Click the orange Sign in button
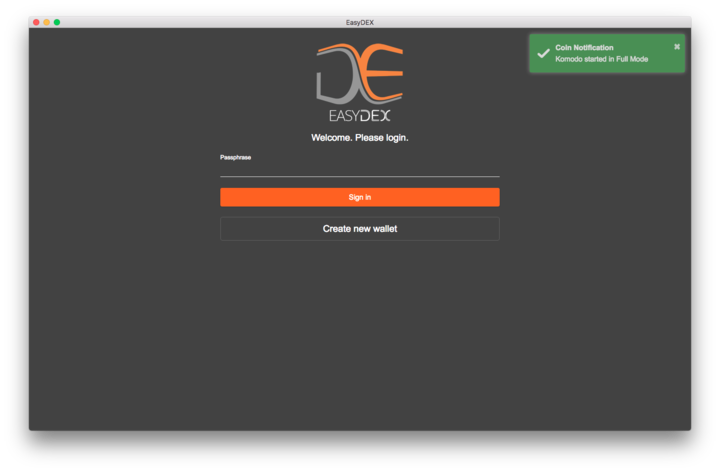The width and height of the screenshot is (720, 472). [360, 197]
